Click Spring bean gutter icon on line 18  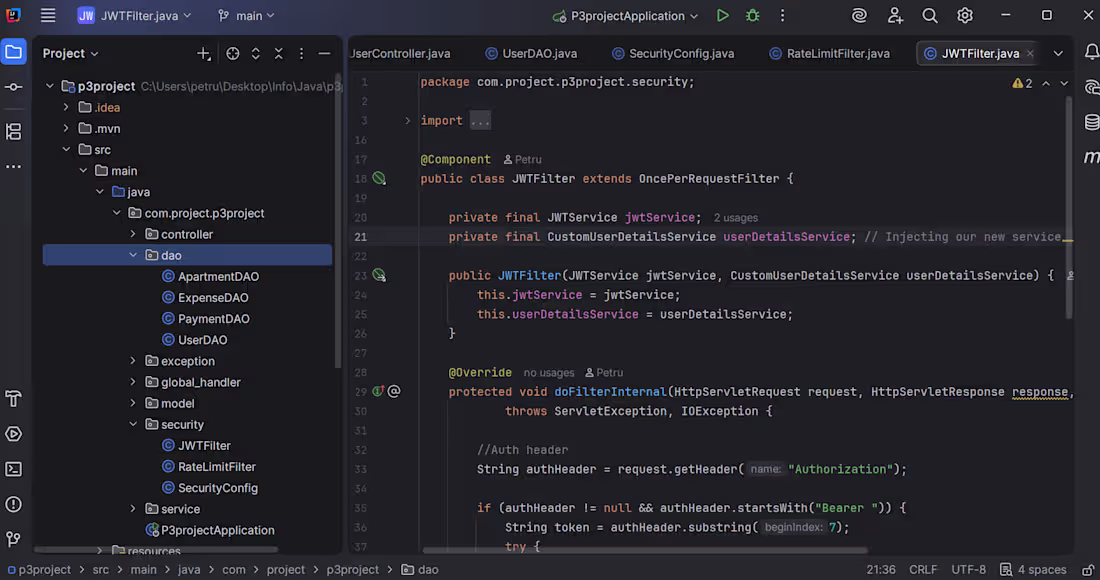click(x=379, y=178)
